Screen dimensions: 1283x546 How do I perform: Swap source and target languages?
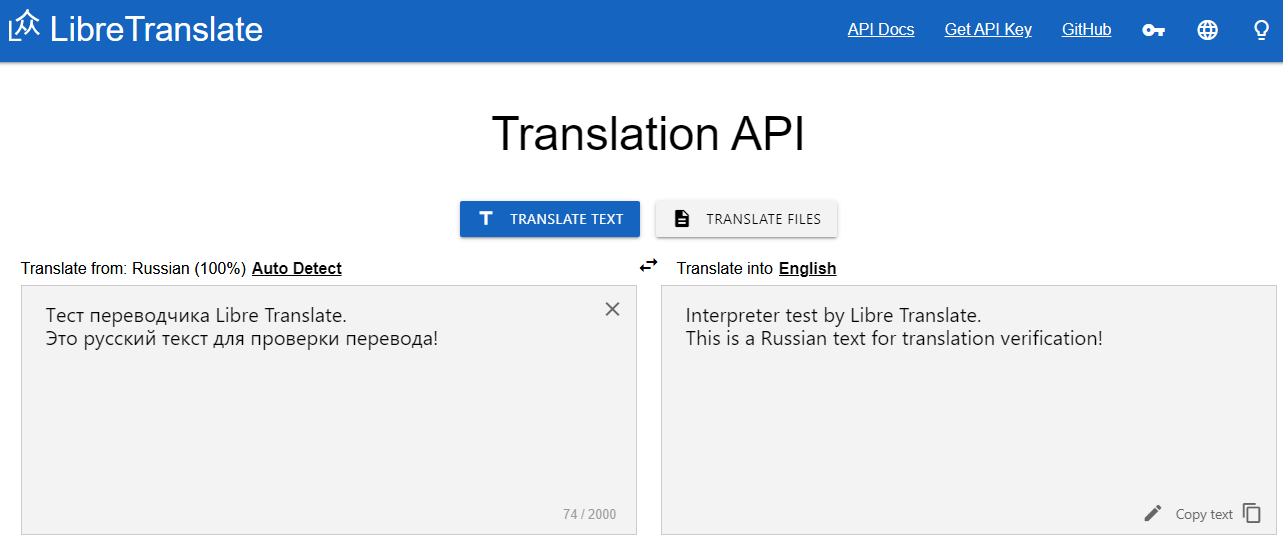point(649,265)
